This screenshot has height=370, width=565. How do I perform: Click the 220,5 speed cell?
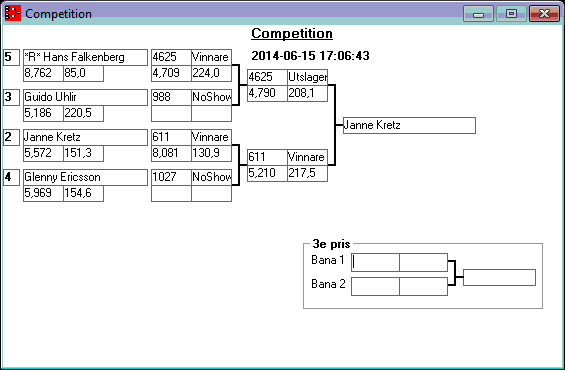pyautogui.click(x=84, y=113)
